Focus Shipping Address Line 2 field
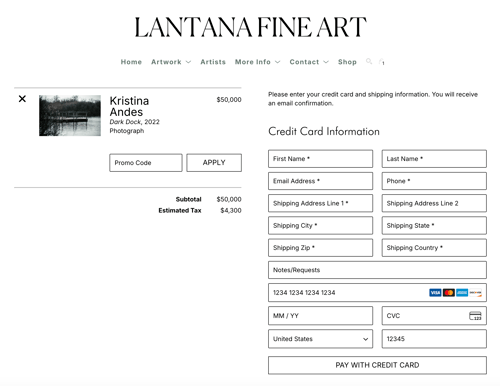 434,203
